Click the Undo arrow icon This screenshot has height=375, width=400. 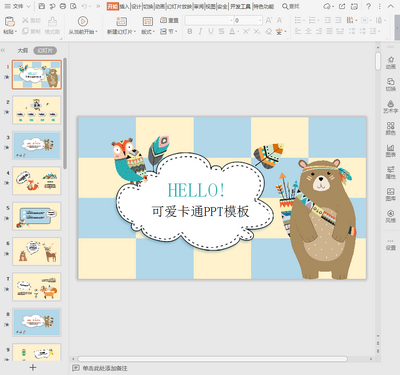(x=84, y=6)
